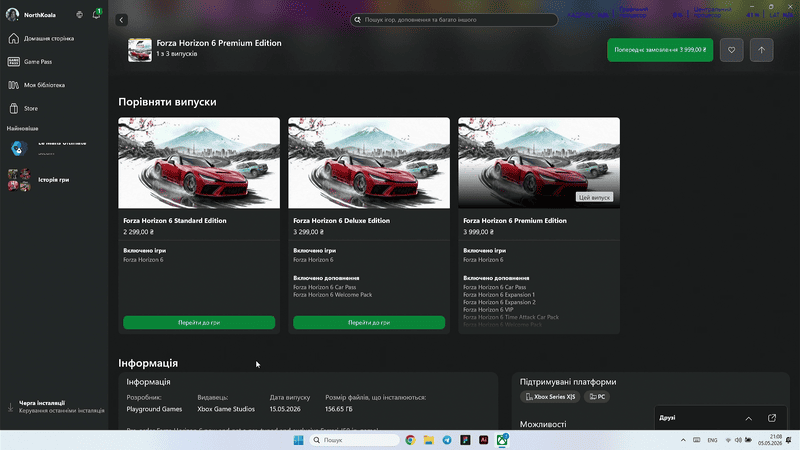Click 'Перейти до гри' under Deluxe Edition
The image size is (800, 450).
click(x=369, y=322)
